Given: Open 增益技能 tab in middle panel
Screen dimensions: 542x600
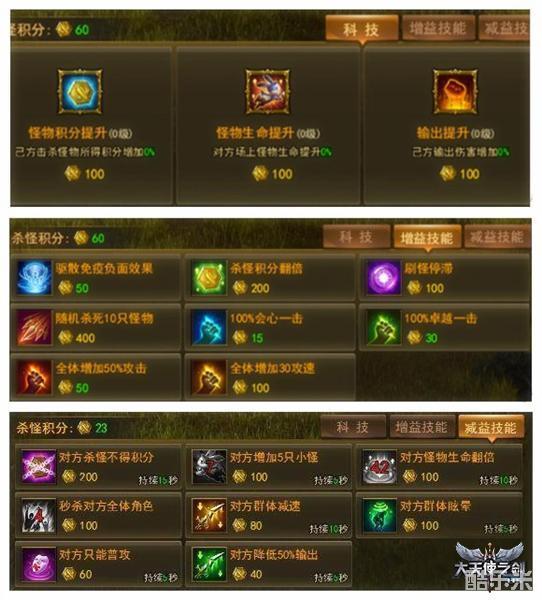Looking at the screenshot, I should click(x=428, y=238).
